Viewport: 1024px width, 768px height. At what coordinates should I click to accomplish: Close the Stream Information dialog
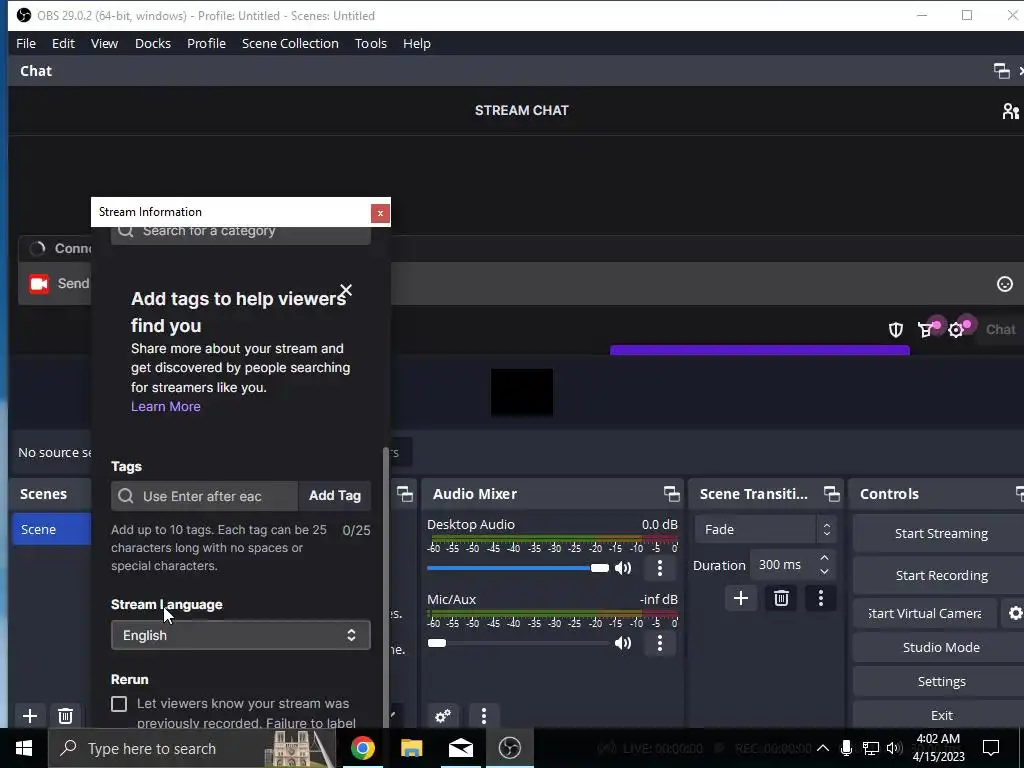(380, 213)
